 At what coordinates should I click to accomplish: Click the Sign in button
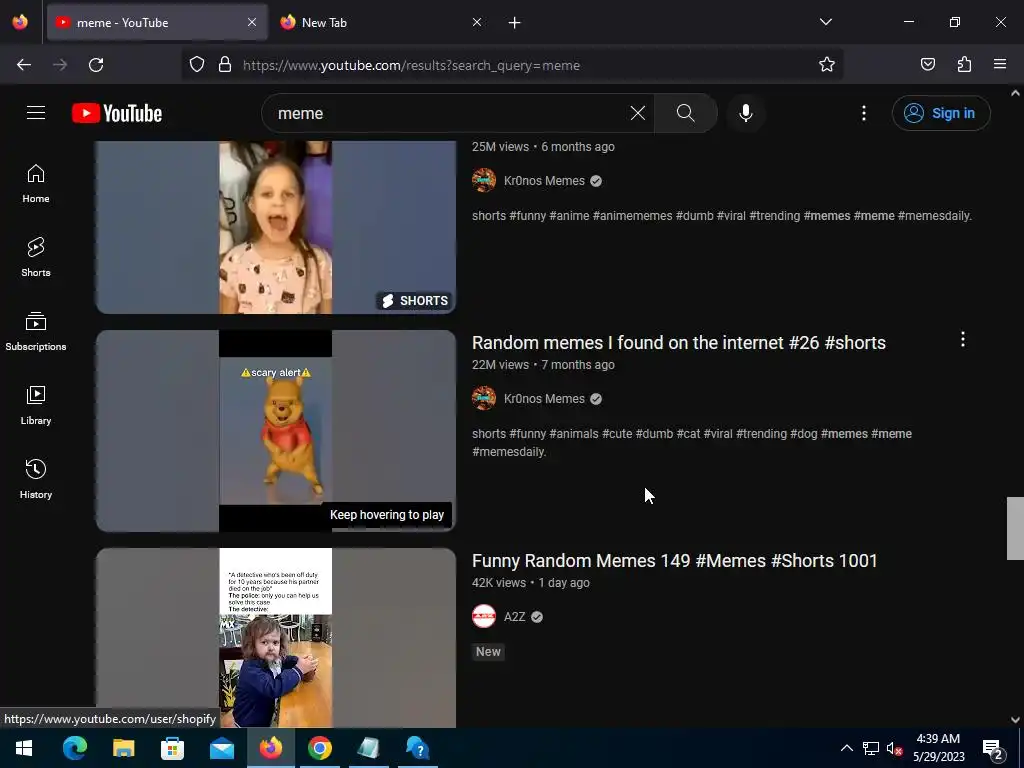[x=940, y=113]
